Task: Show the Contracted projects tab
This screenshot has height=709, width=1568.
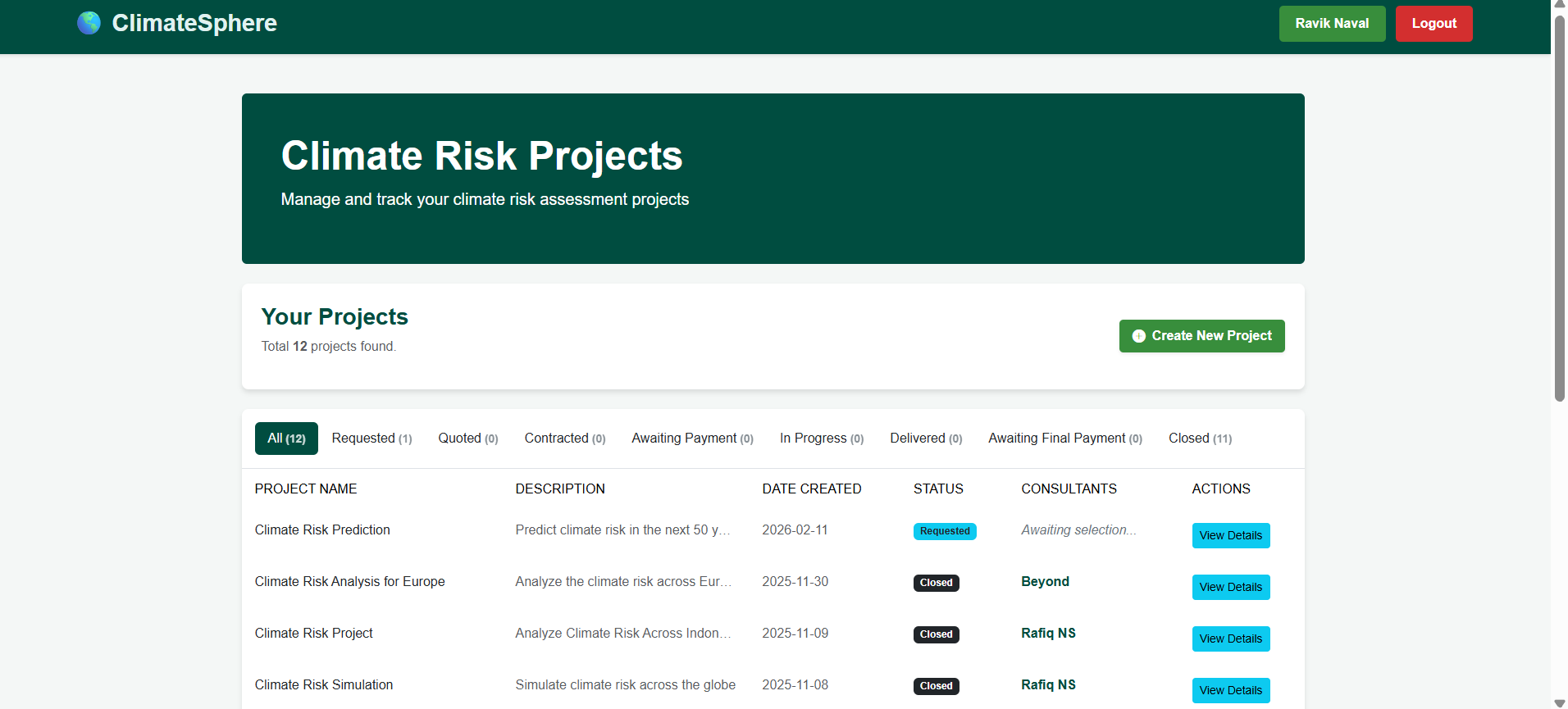Action: pyautogui.click(x=564, y=439)
